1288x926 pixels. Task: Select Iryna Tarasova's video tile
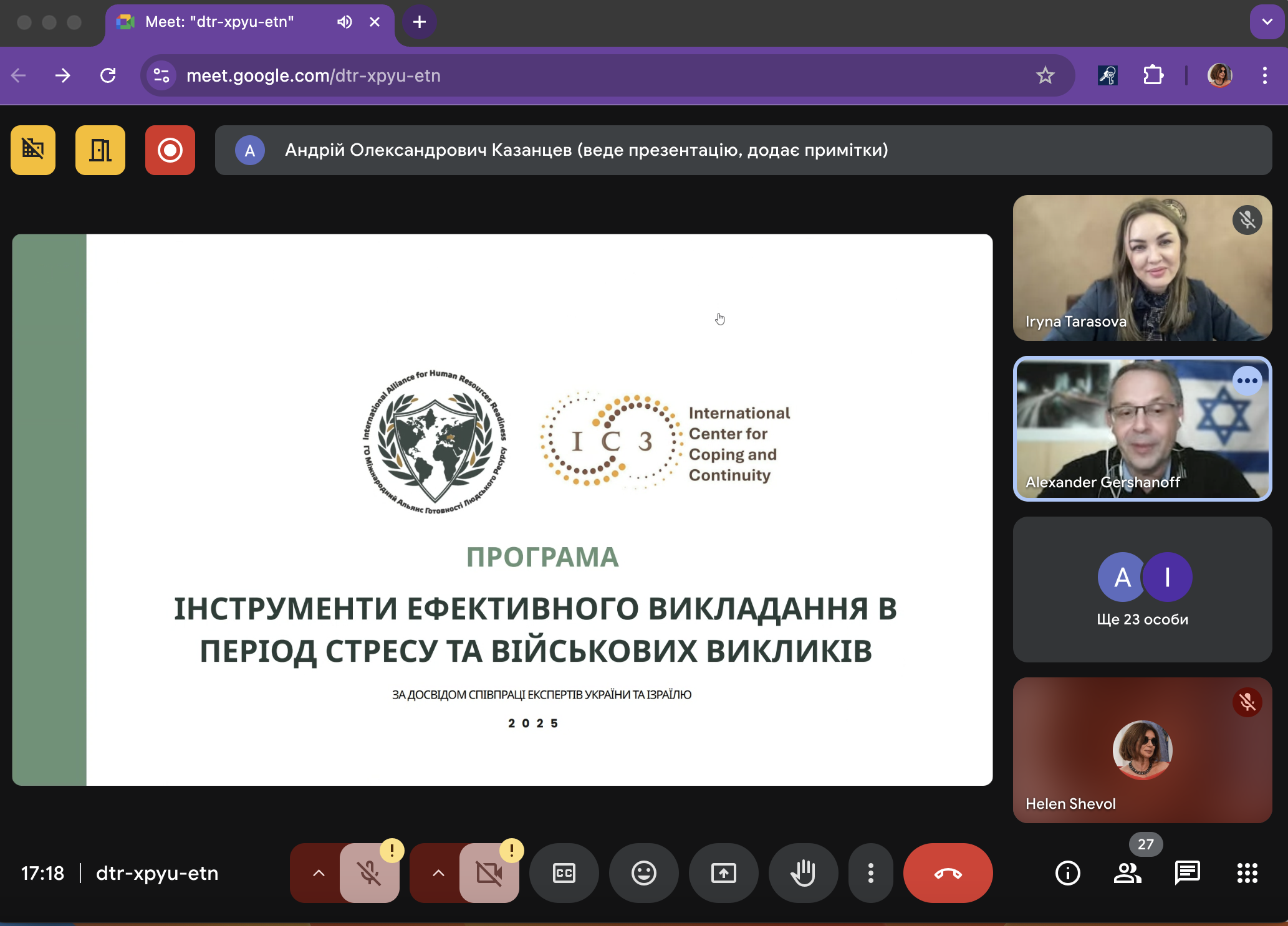pos(1143,268)
